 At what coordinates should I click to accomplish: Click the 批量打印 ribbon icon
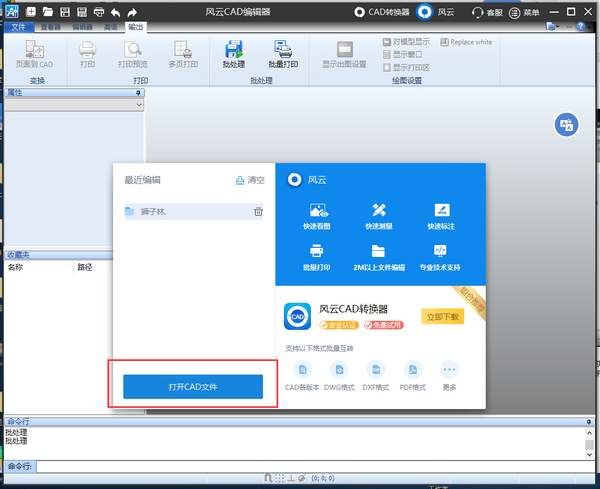[x=283, y=54]
